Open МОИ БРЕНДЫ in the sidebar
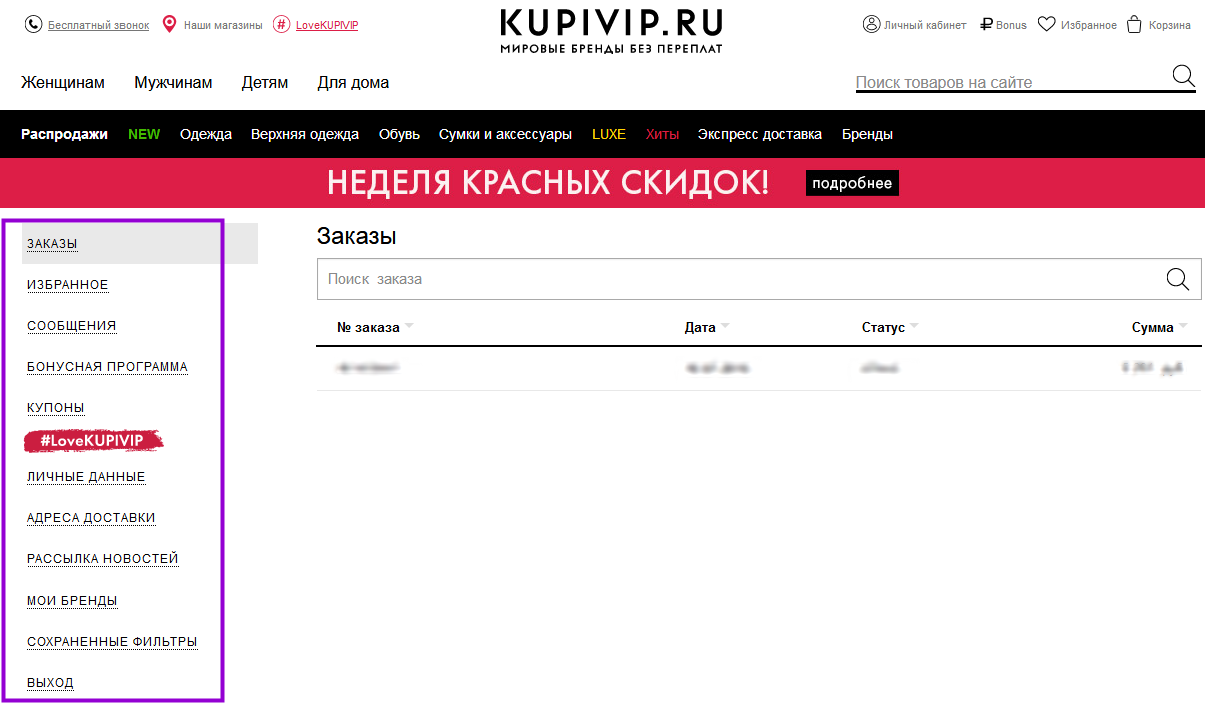 tap(72, 601)
